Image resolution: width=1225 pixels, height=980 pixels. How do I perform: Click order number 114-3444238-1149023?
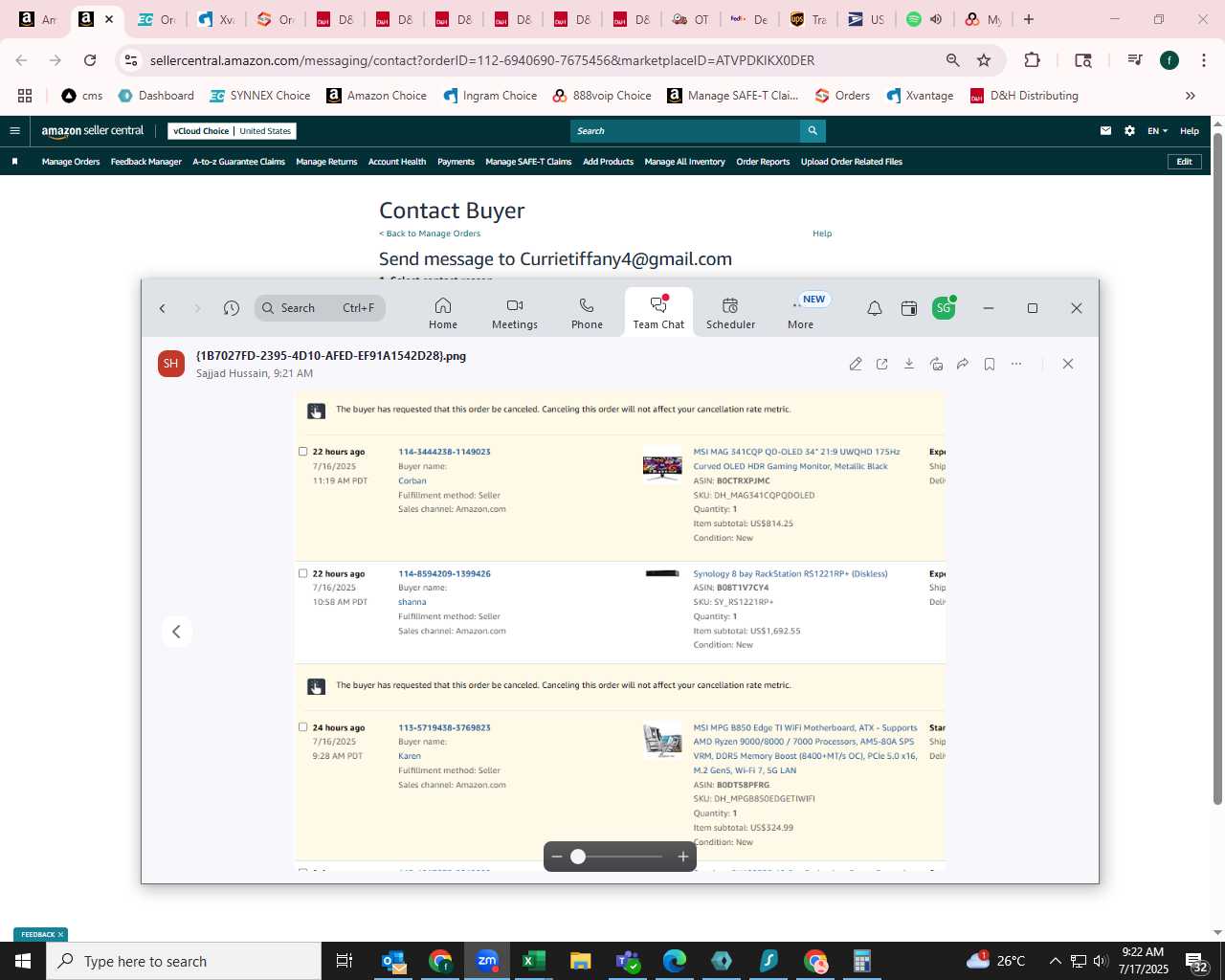444,452
